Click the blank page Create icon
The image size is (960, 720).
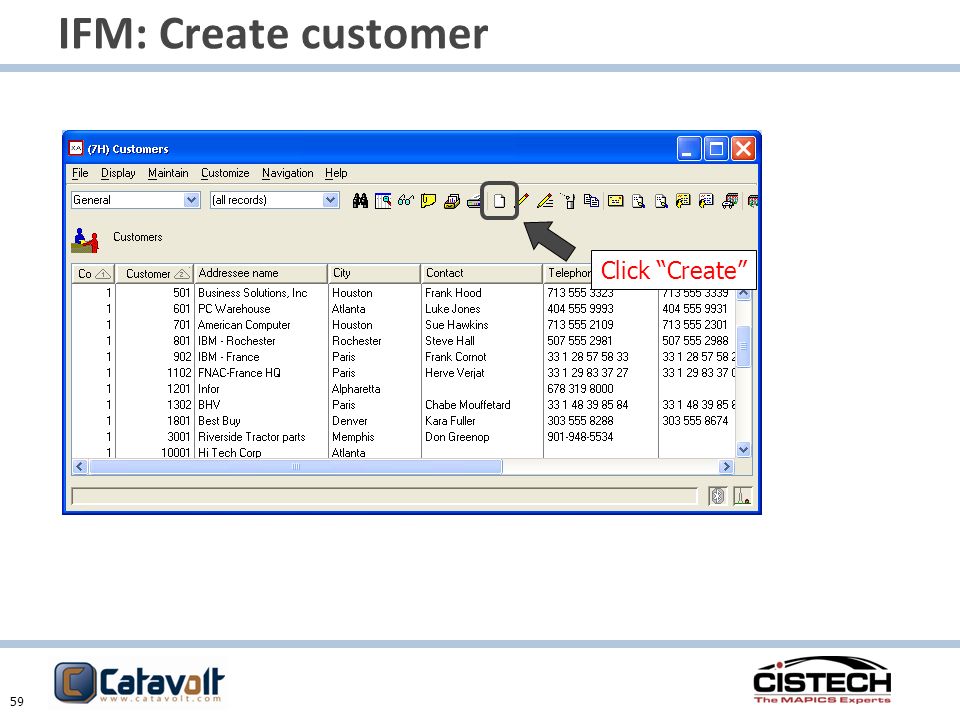click(500, 201)
